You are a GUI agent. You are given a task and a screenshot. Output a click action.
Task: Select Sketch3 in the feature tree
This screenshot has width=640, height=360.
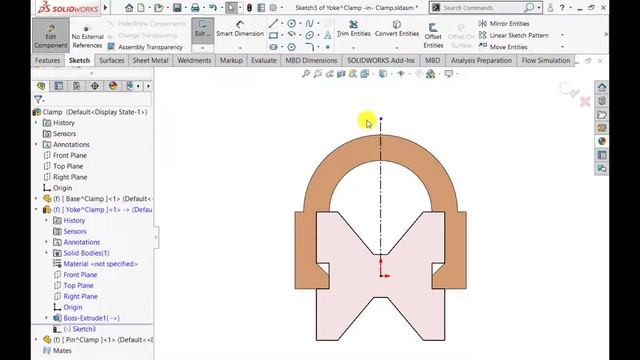[74, 329]
